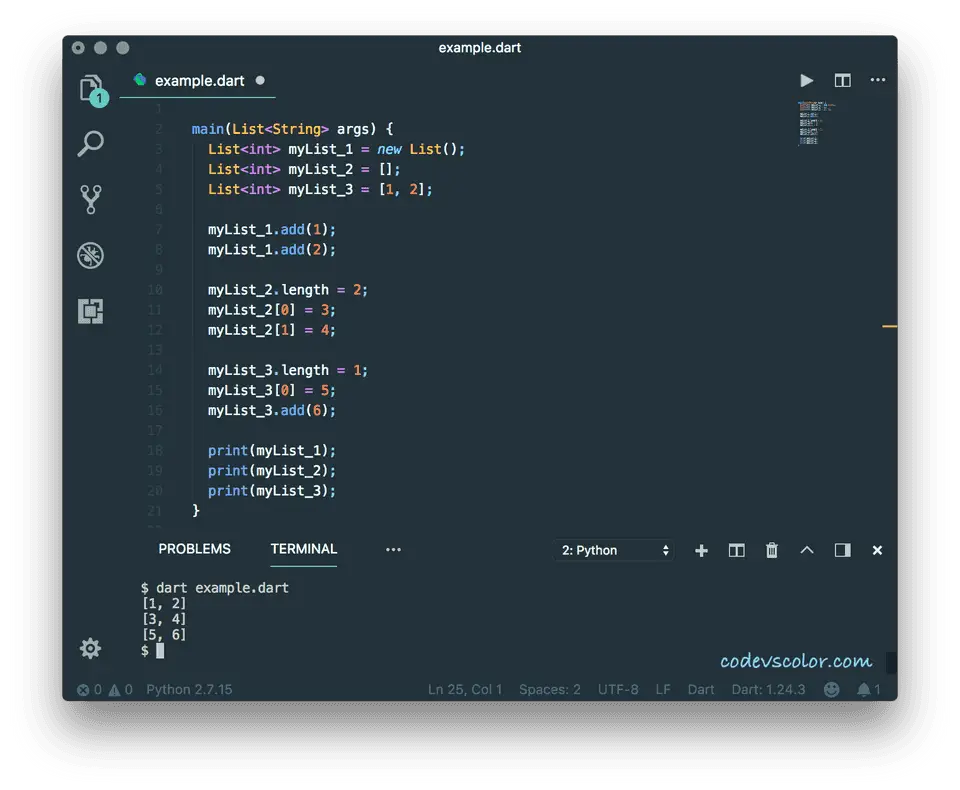Open the notifications bell
This screenshot has width=960, height=790.
click(x=868, y=690)
